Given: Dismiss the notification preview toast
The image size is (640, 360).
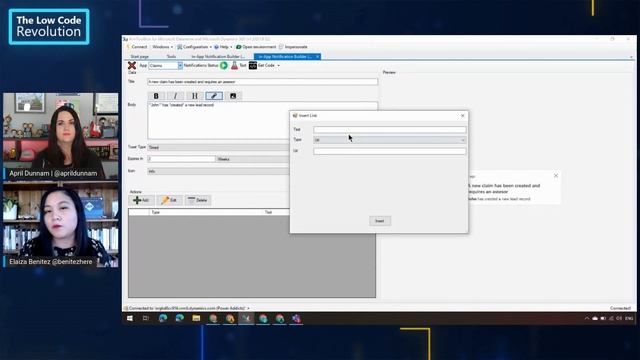Looking at the screenshot, I should coord(556,176).
